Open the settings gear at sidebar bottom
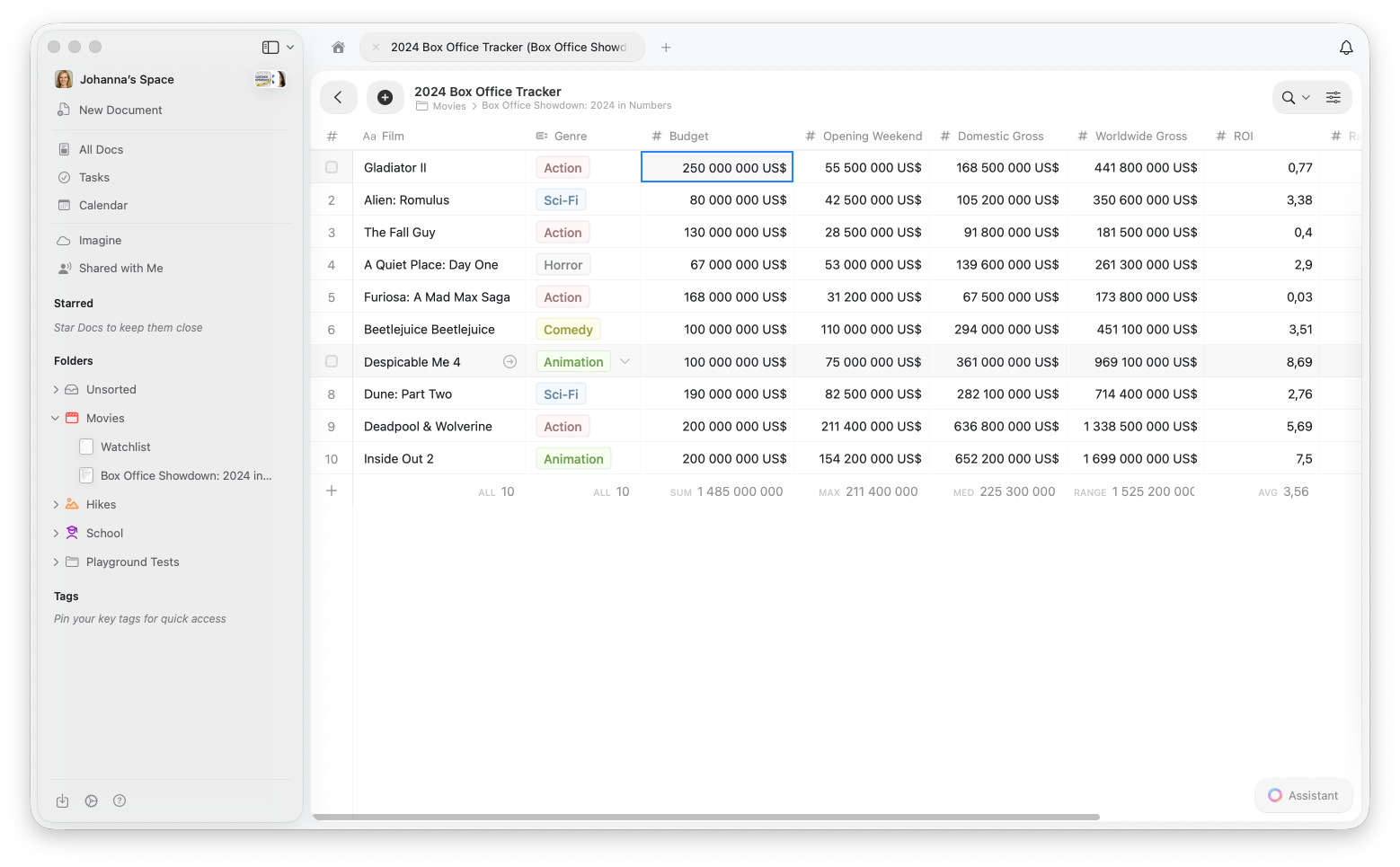 click(x=91, y=801)
